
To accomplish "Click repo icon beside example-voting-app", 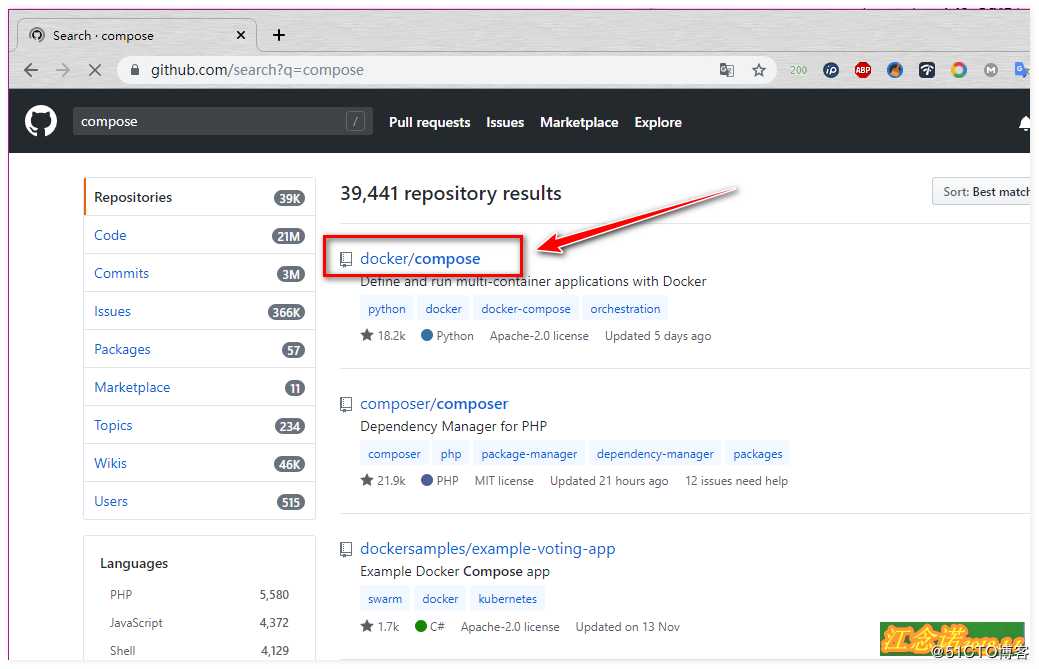I will 346,549.
